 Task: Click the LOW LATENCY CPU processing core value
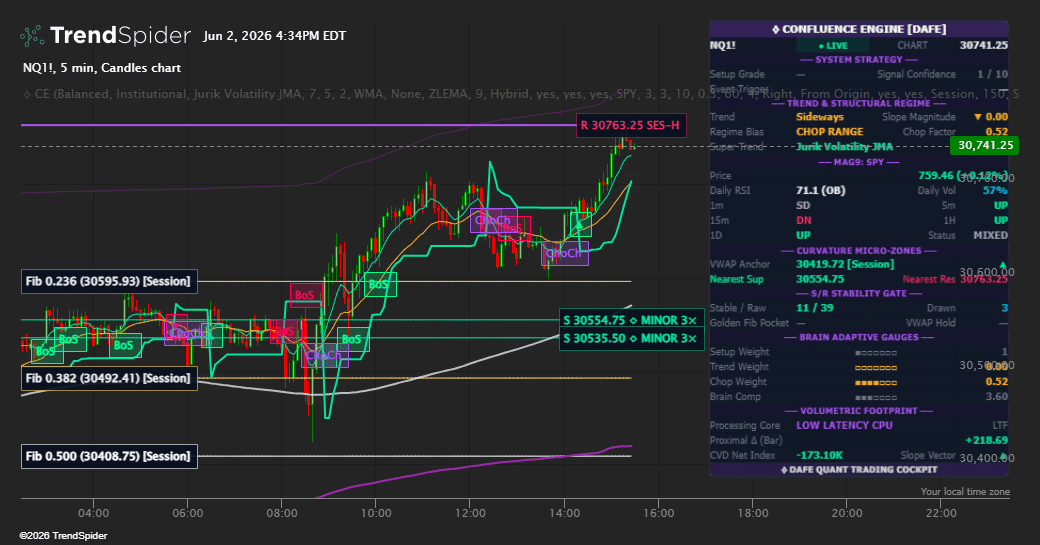(x=844, y=426)
